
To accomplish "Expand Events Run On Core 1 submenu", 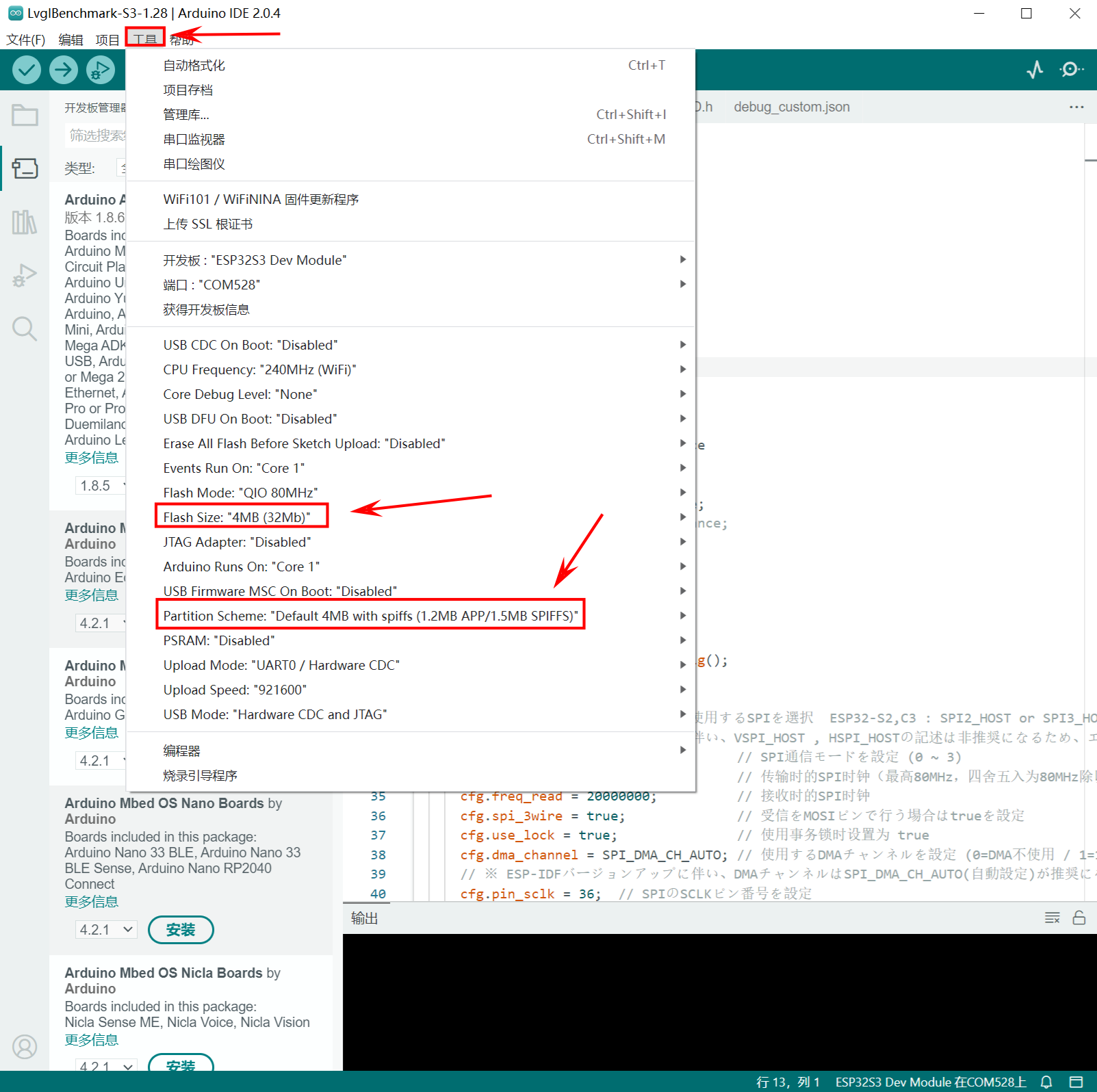I will pyautogui.click(x=411, y=468).
